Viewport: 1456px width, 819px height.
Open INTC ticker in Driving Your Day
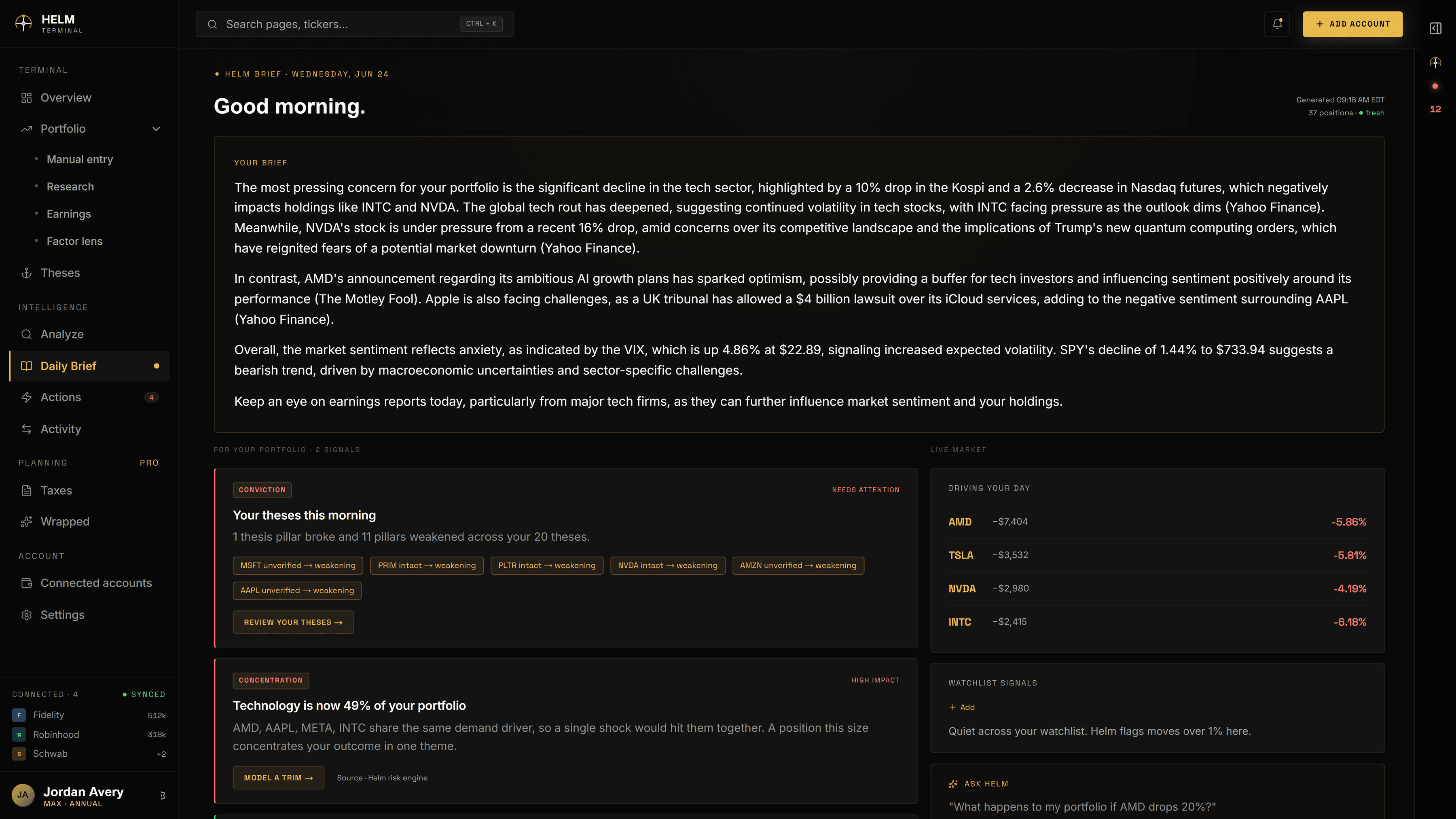pyautogui.click(x=960, y=622)
